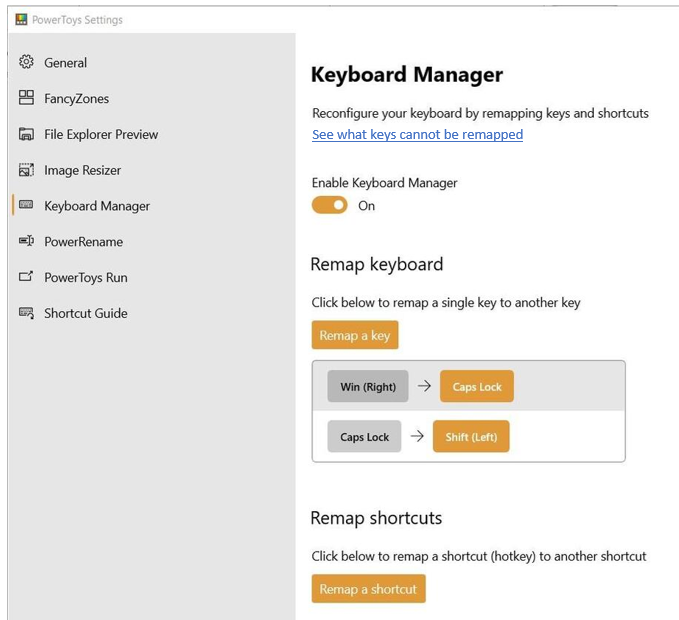Click the PowerToys Run icon
The width and height of the screenshot is (679, 620).
point(26,276)
